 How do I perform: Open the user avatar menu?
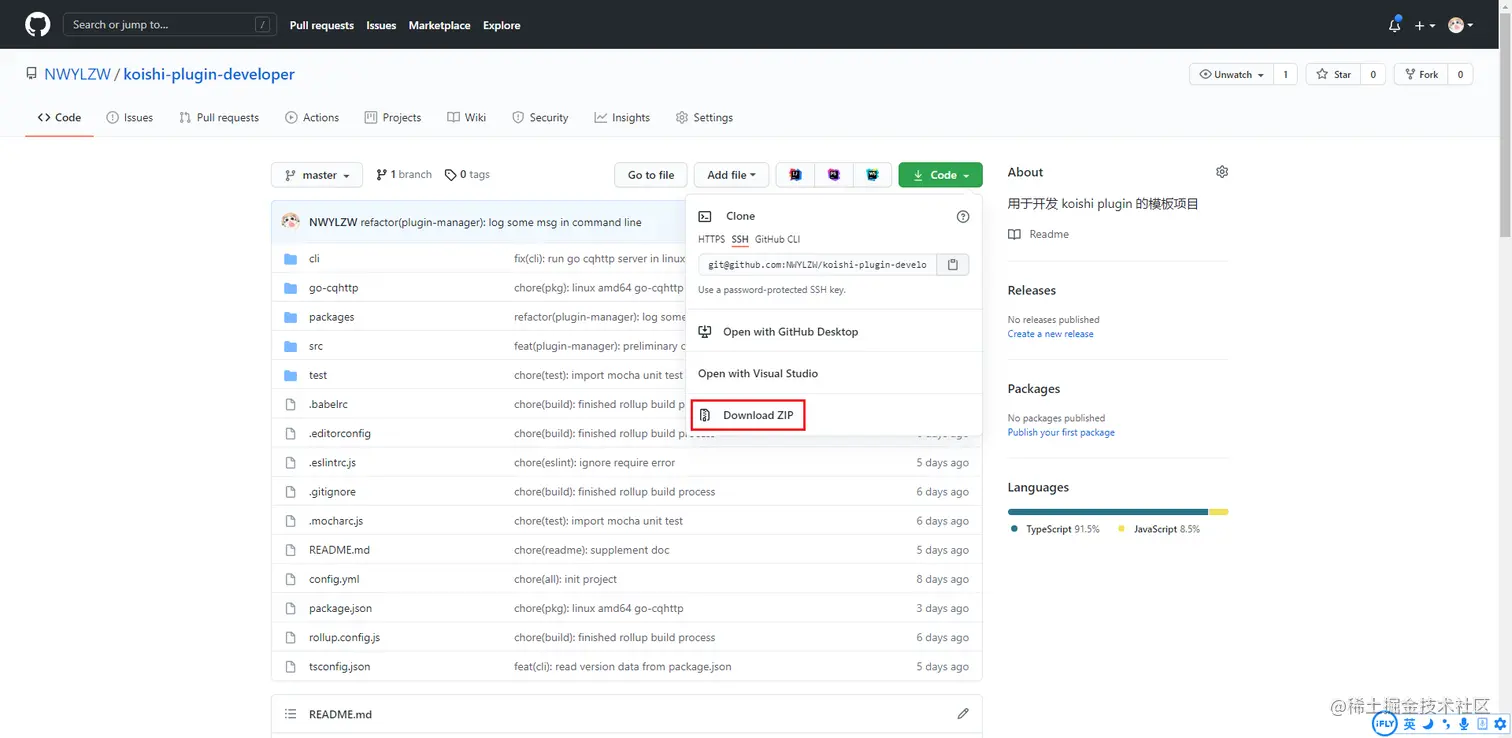click(x=1461, y=26)
